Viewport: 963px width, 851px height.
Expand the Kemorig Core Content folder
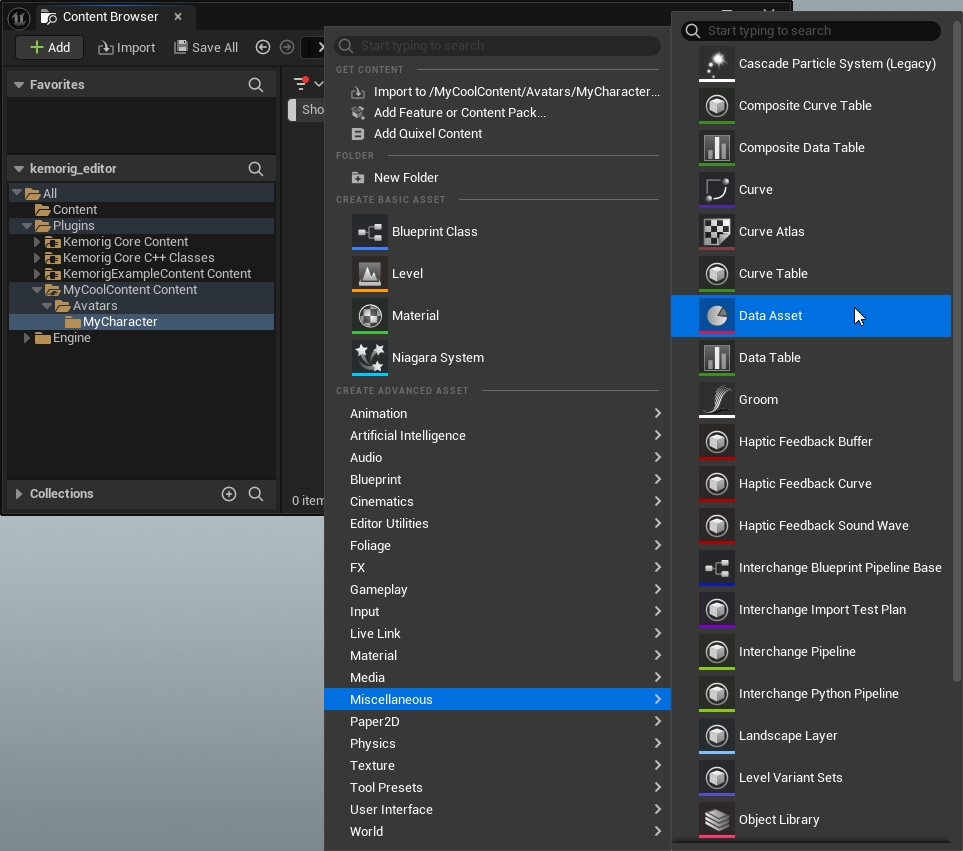tap(37, 242)
